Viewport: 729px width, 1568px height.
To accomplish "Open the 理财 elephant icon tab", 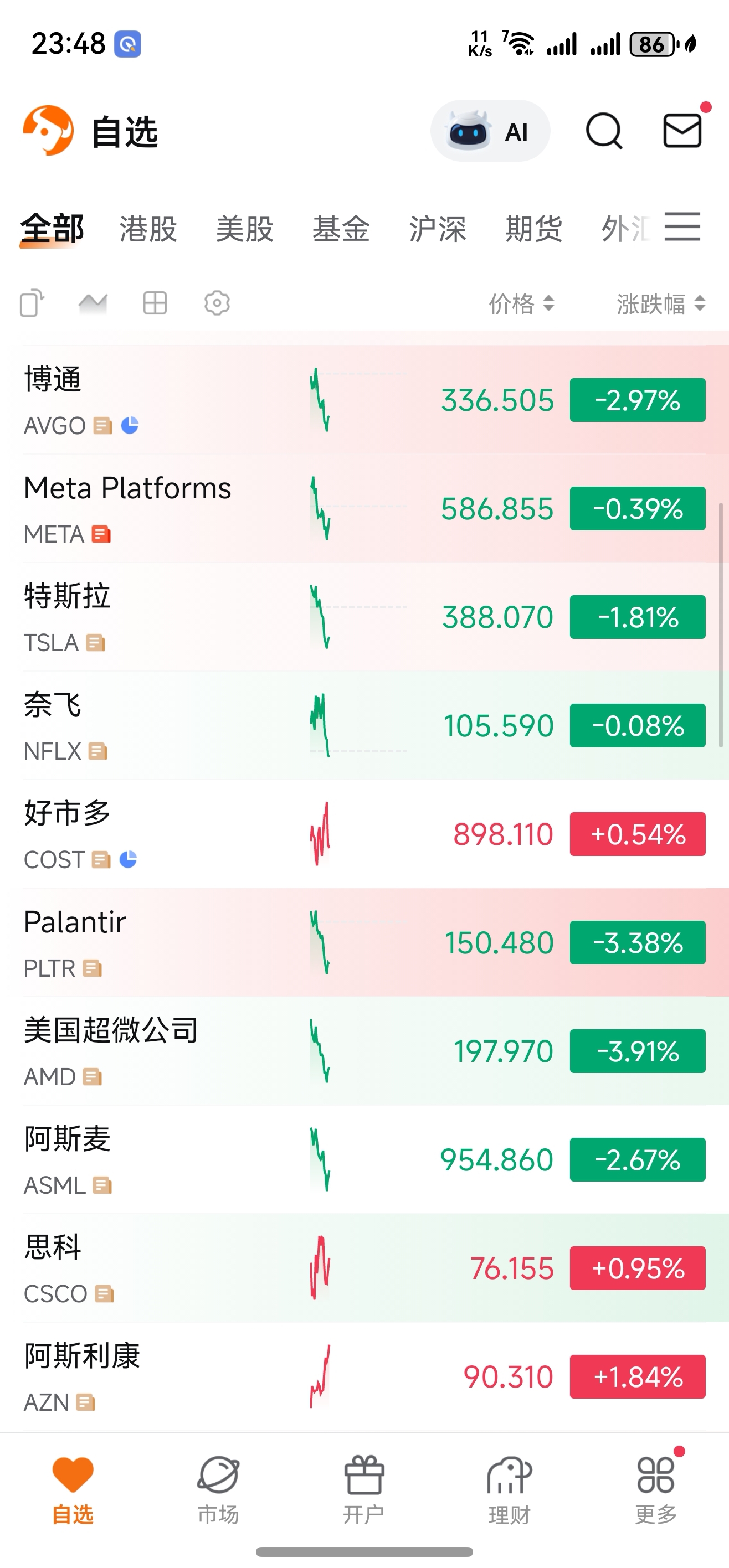I will click(509, 1489).
